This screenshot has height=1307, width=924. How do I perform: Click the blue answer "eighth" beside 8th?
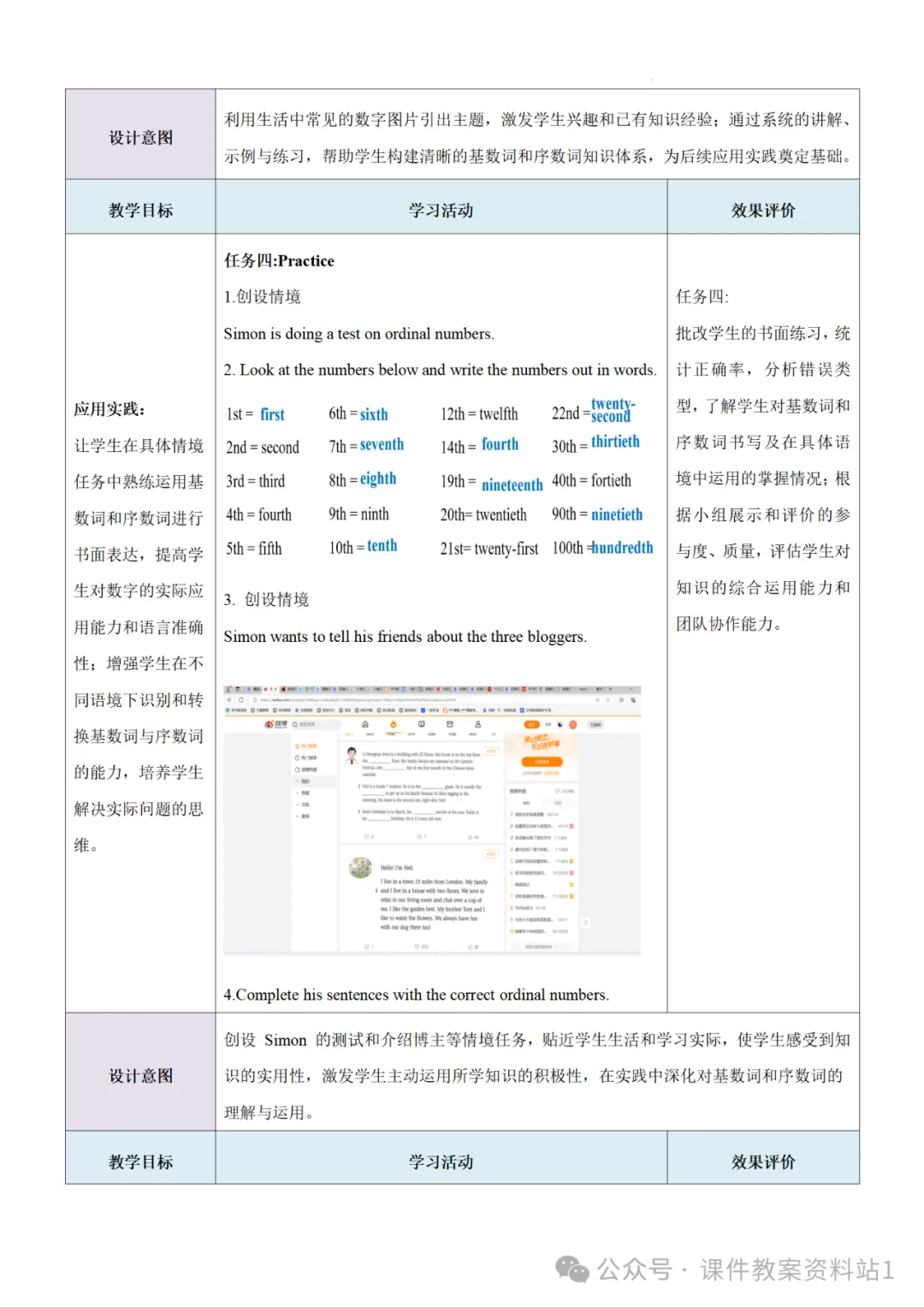tap(378, 478)
